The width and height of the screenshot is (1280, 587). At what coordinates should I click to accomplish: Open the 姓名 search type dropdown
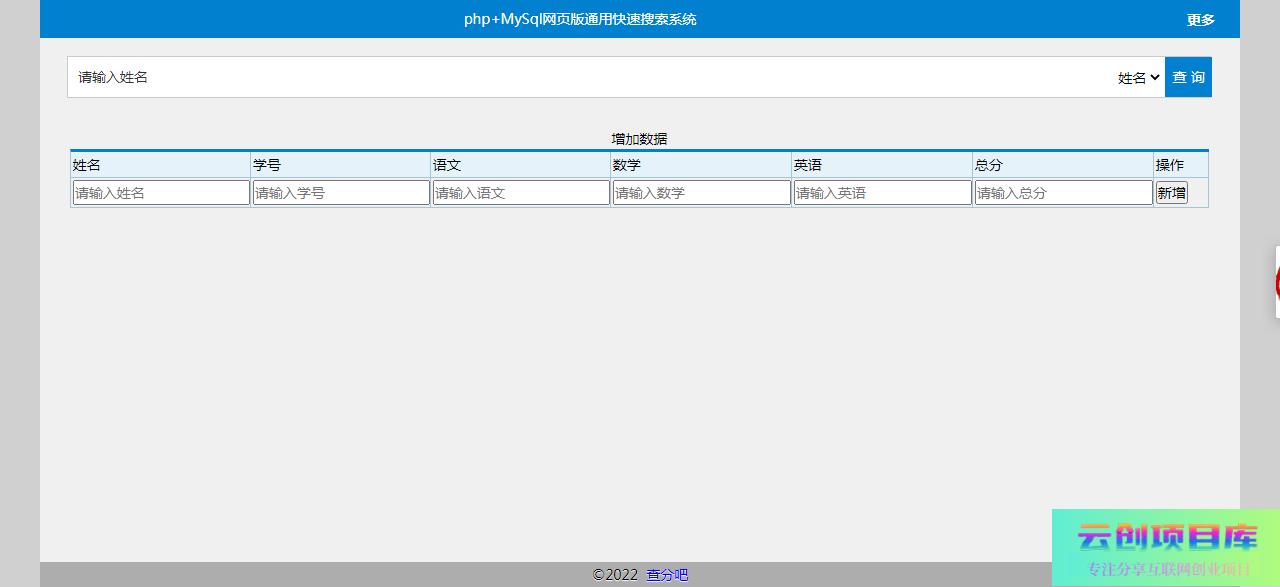(1138, 77)
